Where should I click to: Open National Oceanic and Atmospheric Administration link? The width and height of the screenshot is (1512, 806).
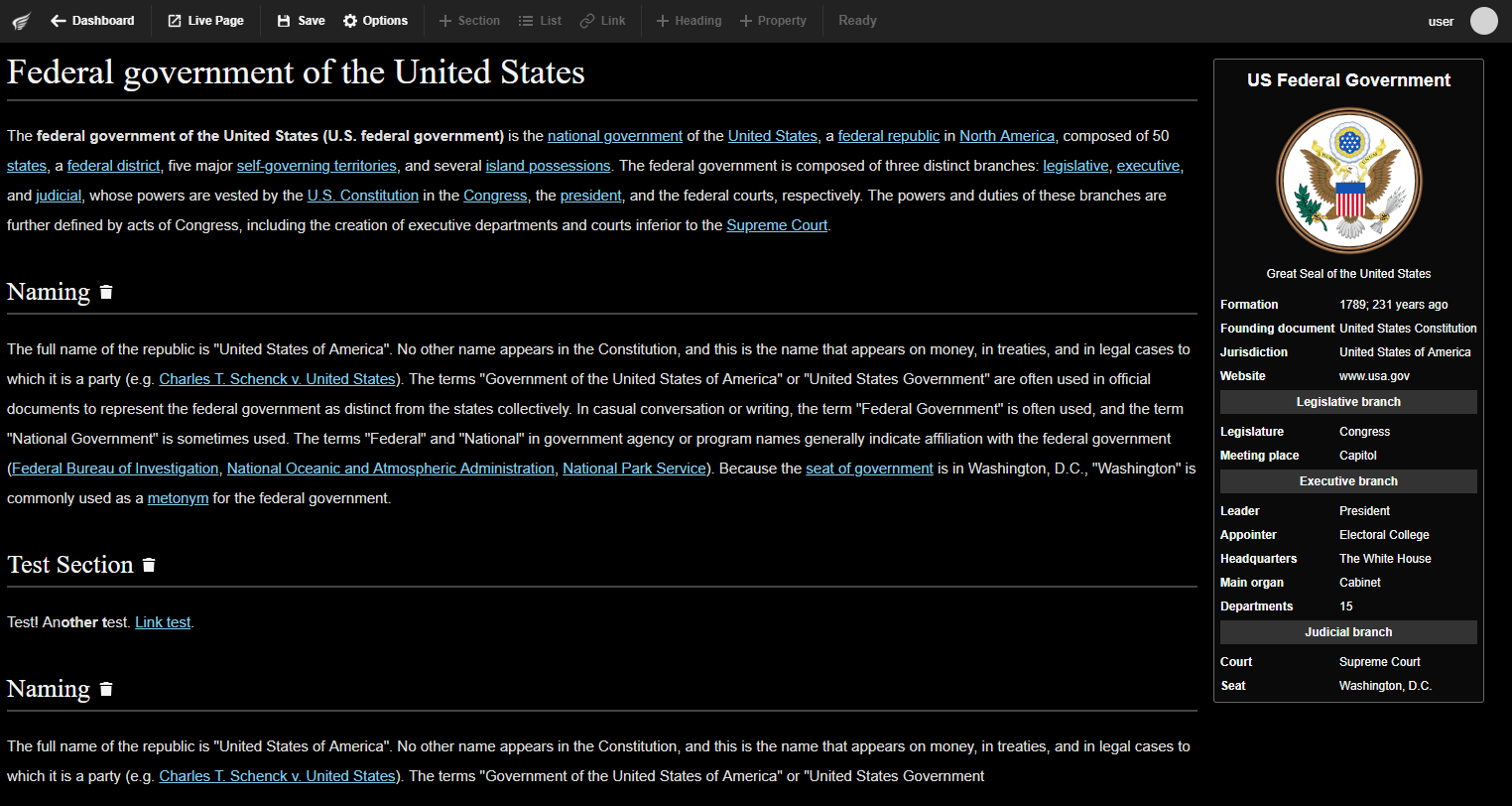tap(391, 469)
